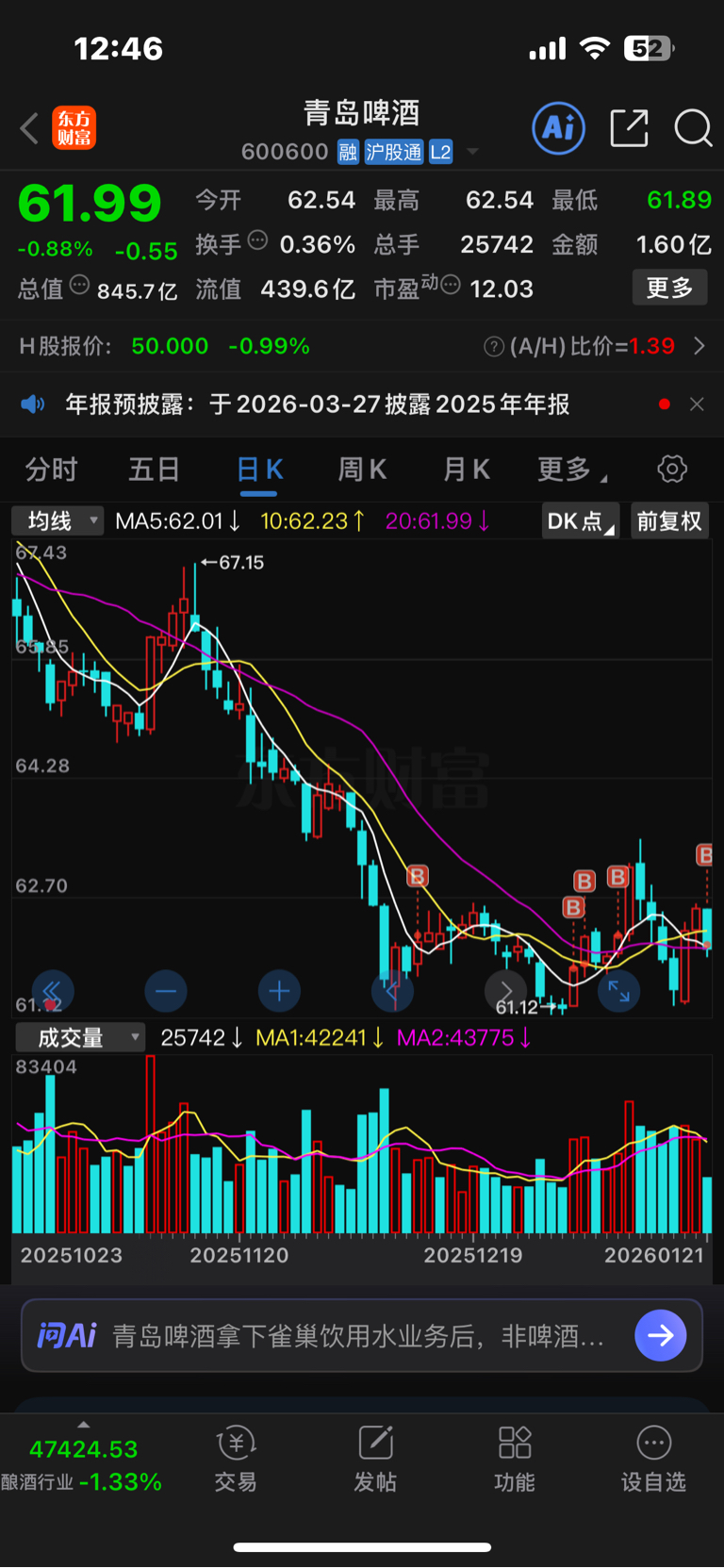724x1568 pixels.
Task: Tap question mark beside (A/H)比价
Action: pos(494,347)
